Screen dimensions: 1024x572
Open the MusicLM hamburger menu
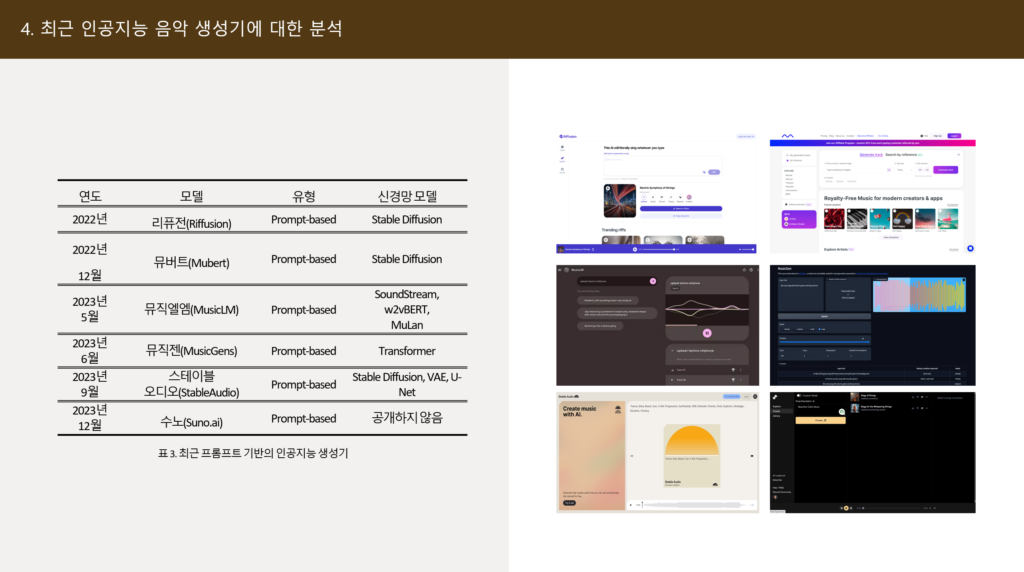tap(561, 270)
